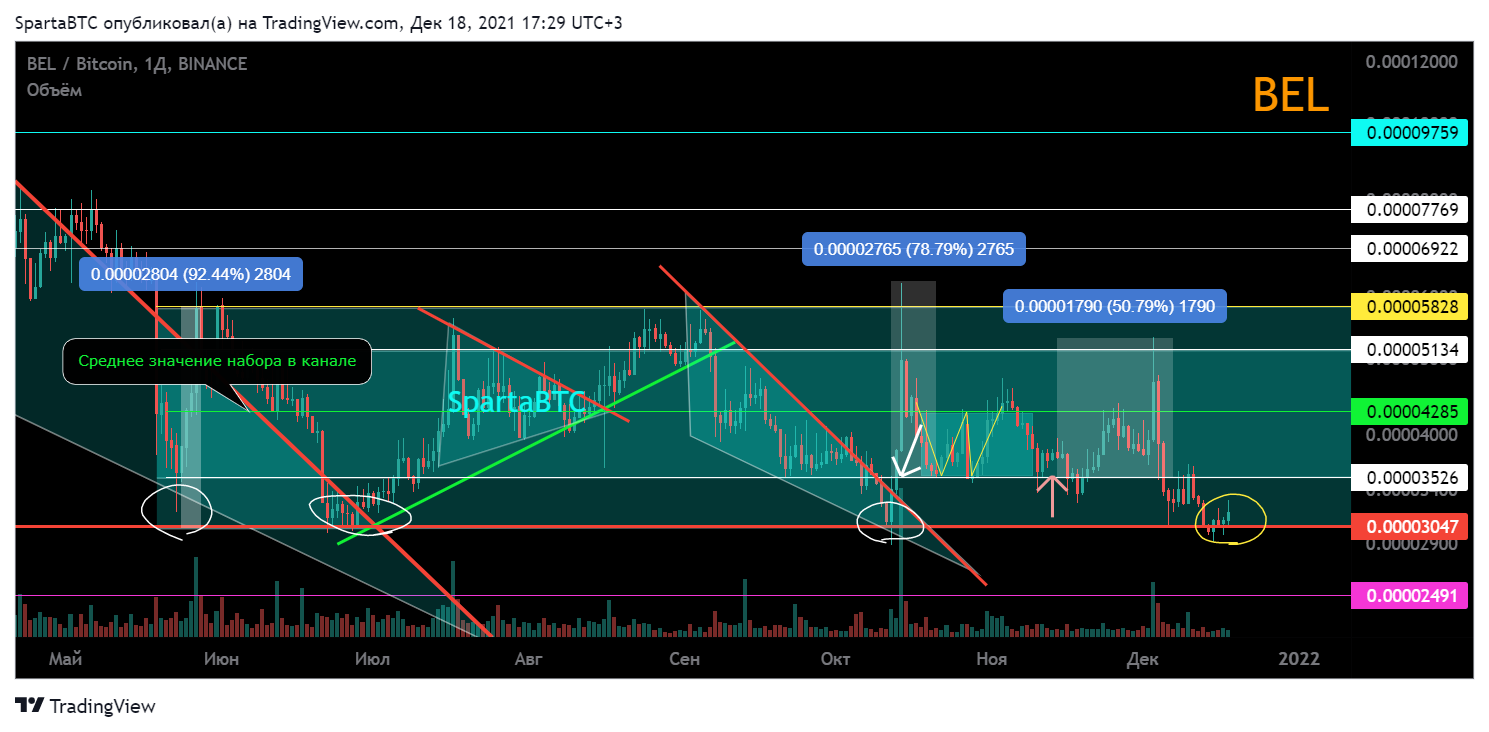
Task: Click the 92.44% measurement label
Action: click(x=191, y=273)
